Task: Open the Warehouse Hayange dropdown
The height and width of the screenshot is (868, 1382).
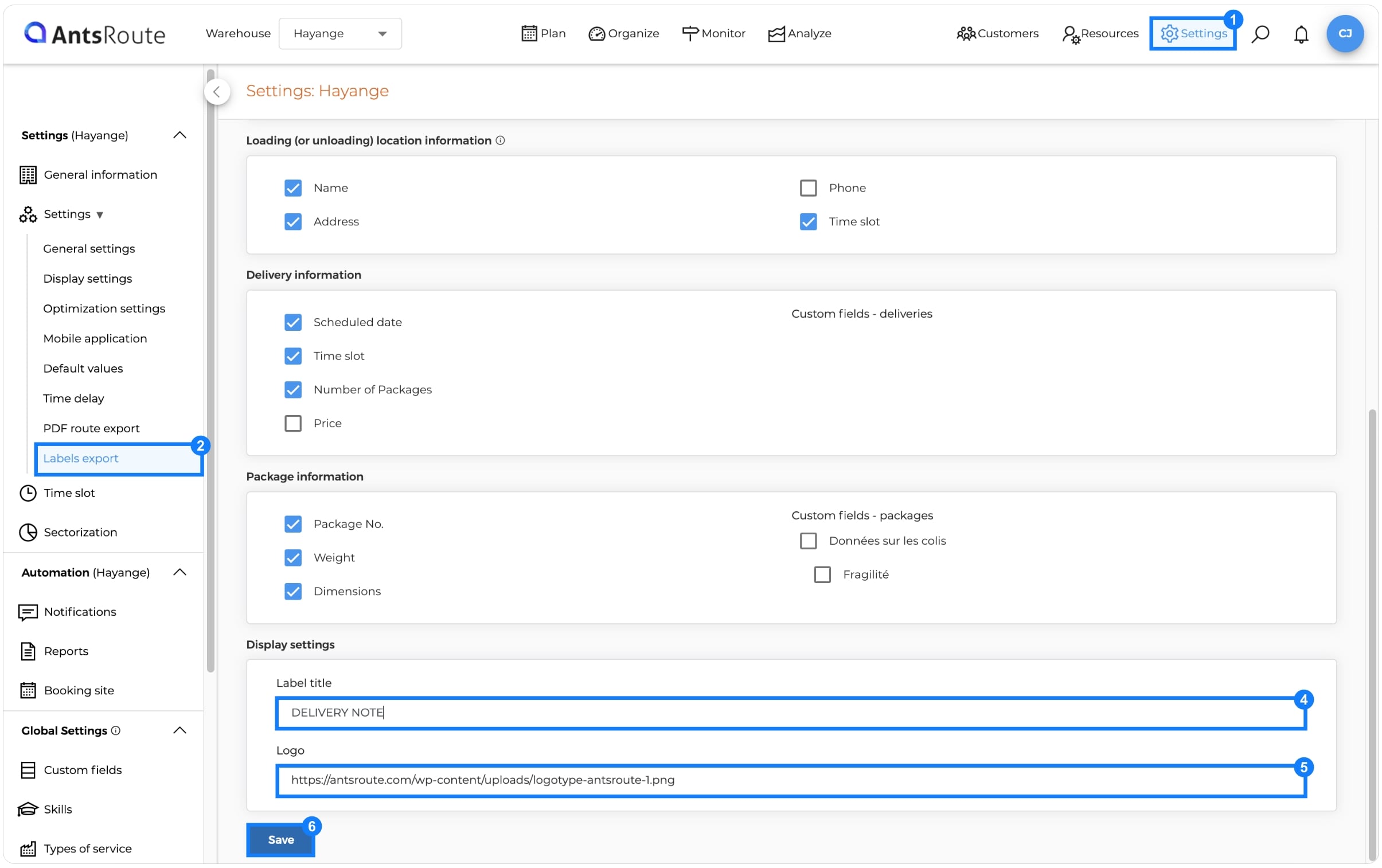Action: pyautogui.click(x=339, y=33)
